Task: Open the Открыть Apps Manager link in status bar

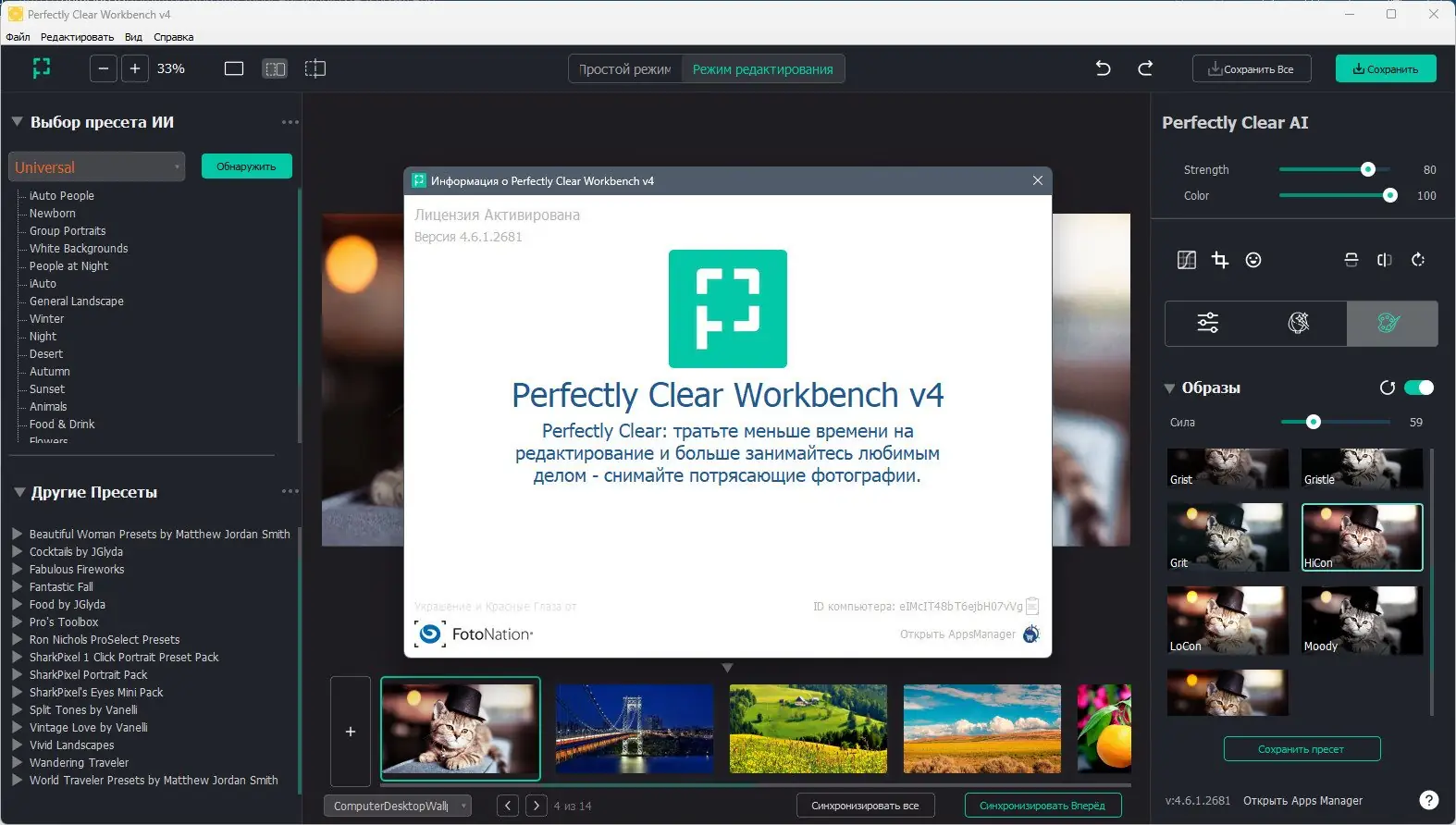Action: click(x=1302, y=801)
